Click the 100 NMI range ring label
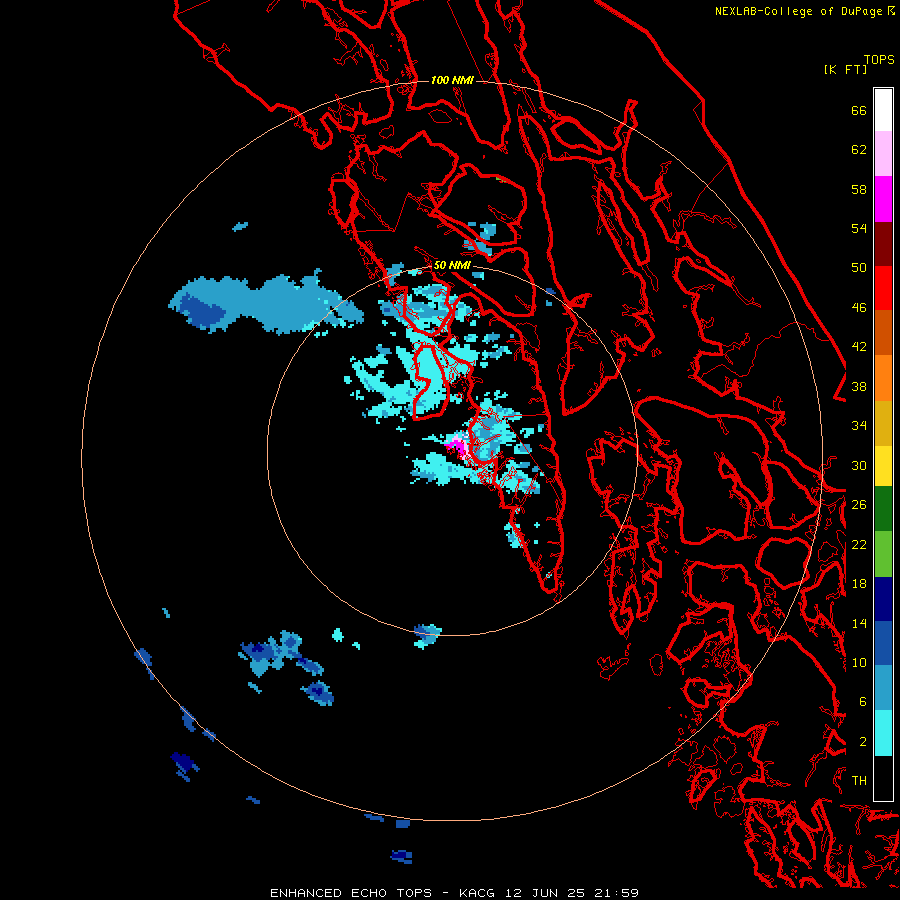The height and width of the screenshot is (900, 900). click(x=452, y=80)
